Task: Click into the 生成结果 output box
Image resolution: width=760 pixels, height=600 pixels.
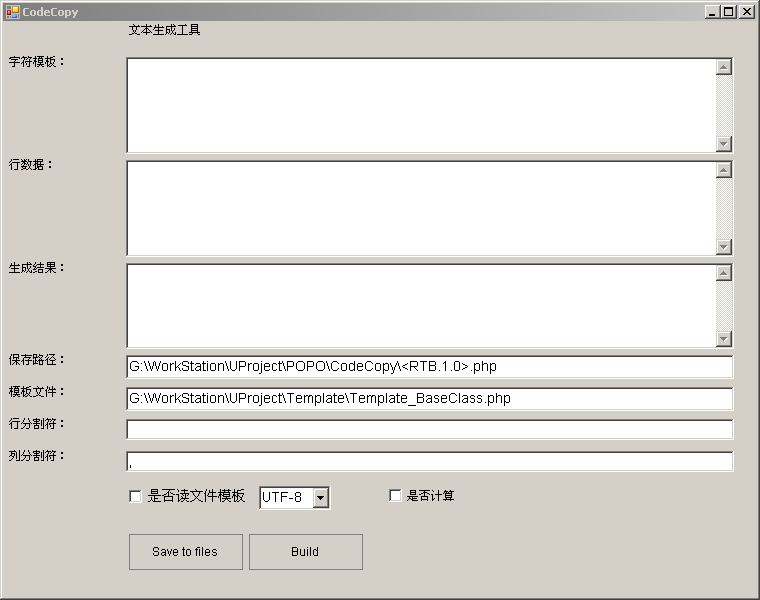Action: pos(420,306)
